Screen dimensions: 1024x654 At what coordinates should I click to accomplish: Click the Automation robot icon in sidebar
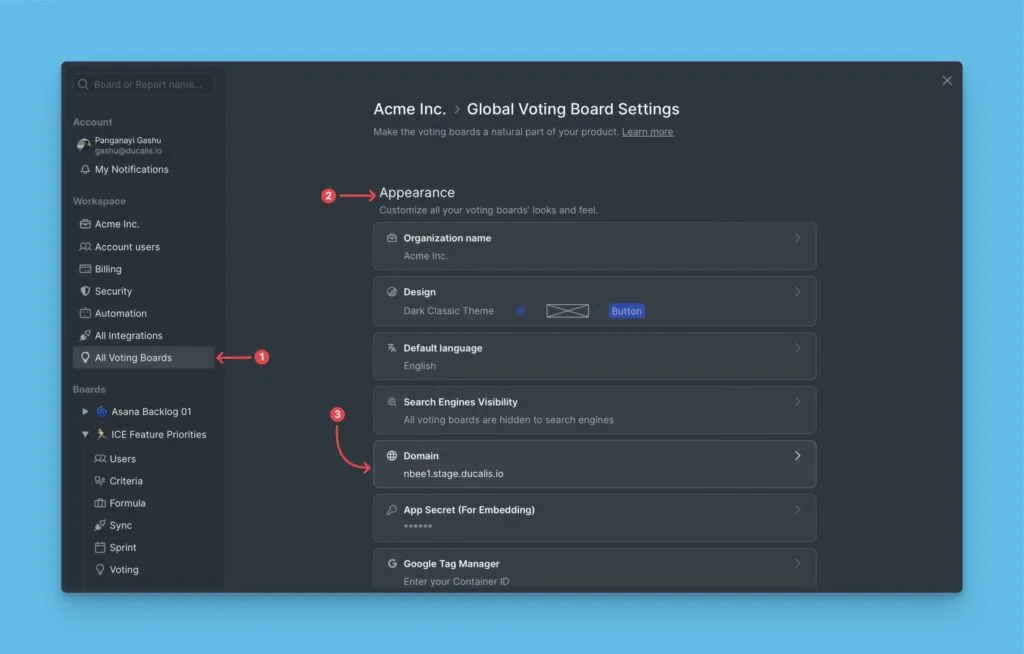(85, 313)
